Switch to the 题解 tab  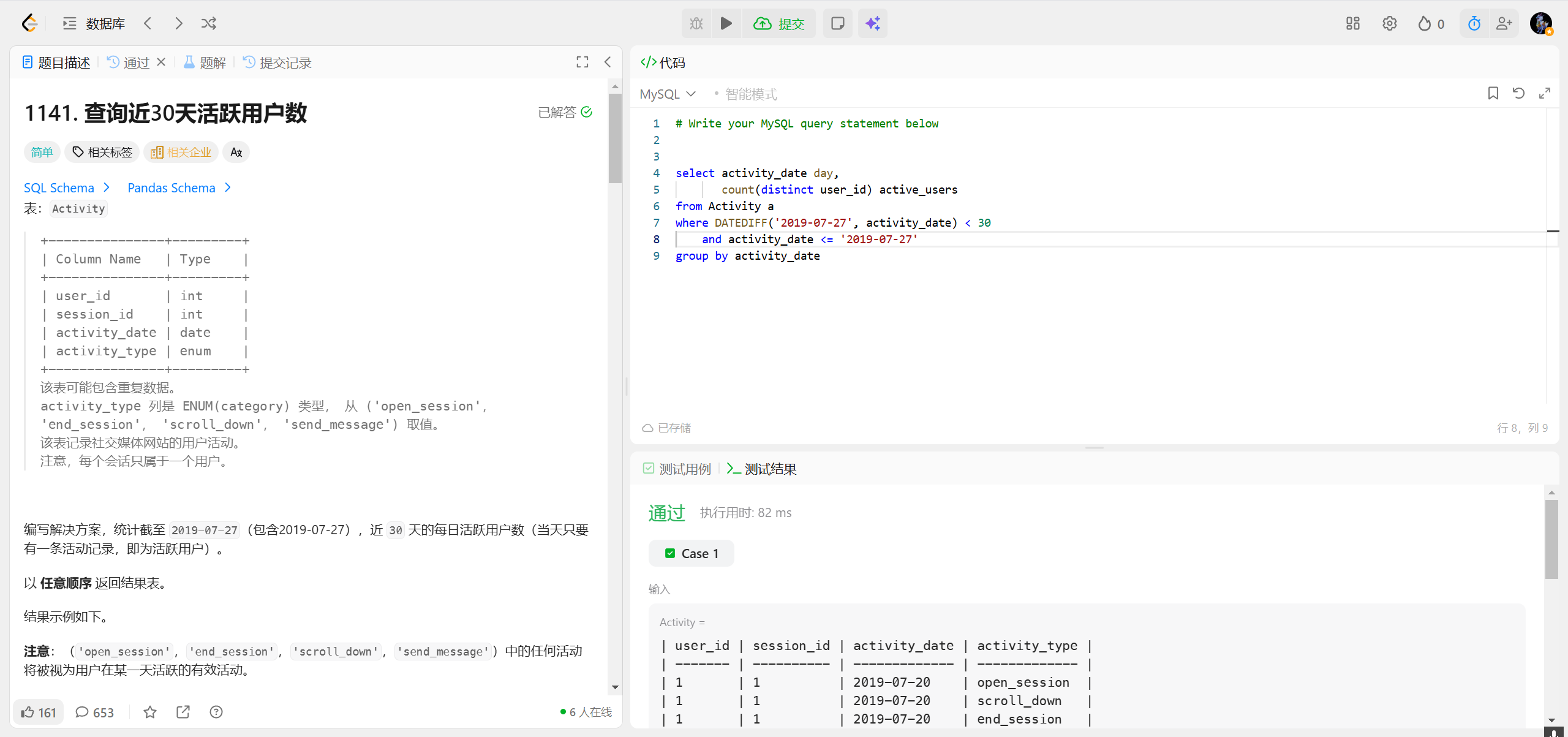205,62
